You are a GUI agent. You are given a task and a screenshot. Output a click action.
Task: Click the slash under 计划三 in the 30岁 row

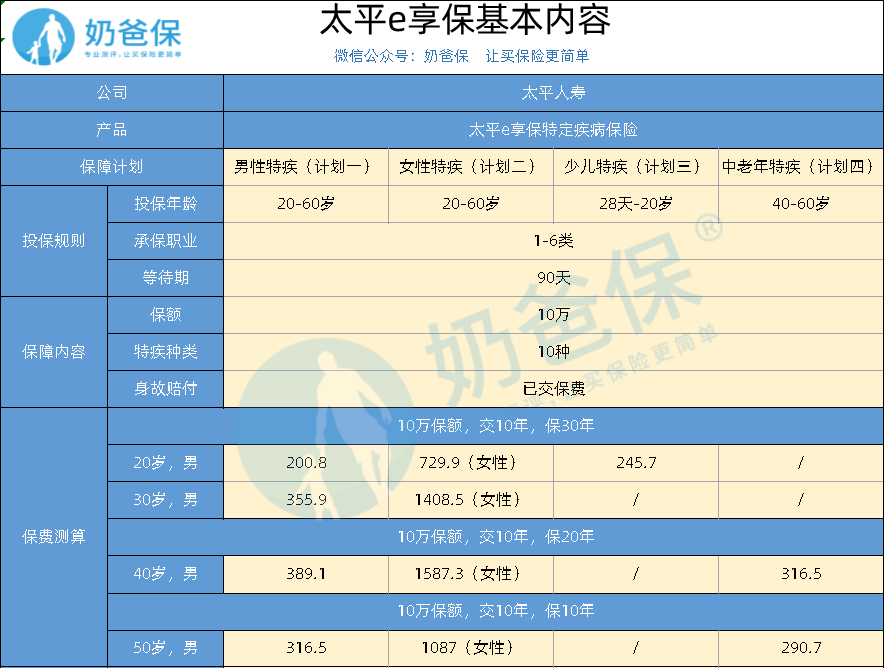coord(636,500)
